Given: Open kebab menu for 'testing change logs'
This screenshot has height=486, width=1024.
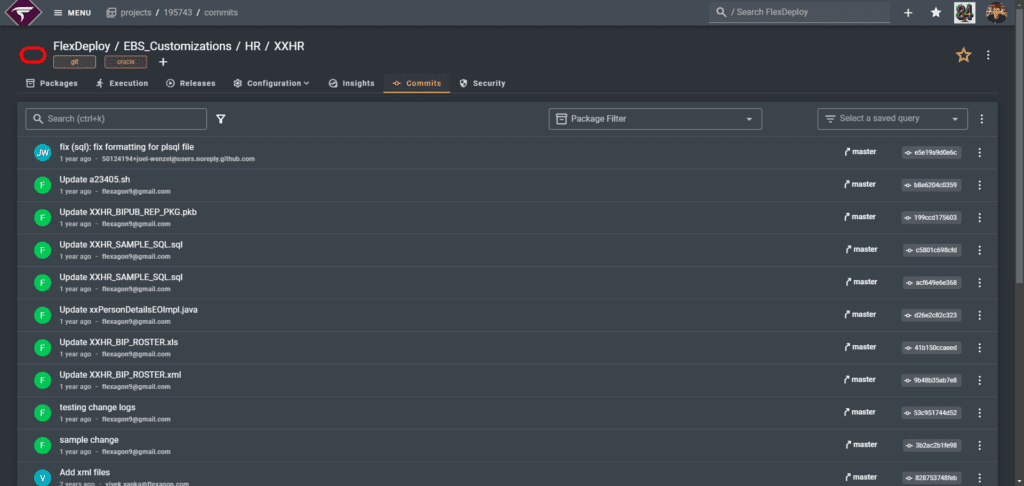Looking at the screenshot, I should point(979,413).
